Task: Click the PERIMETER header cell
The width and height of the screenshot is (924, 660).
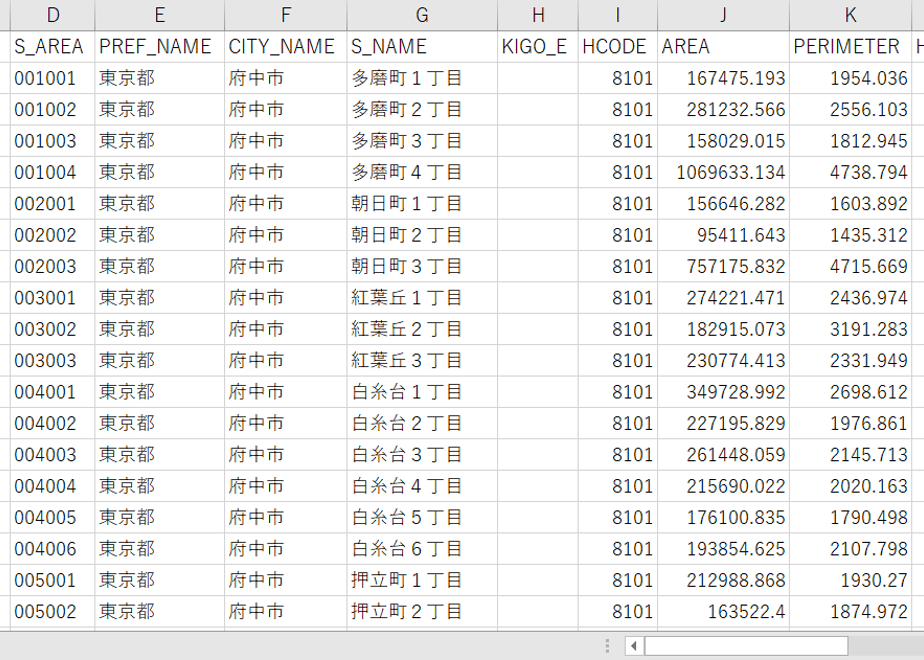Action: [x=850, y=47]
